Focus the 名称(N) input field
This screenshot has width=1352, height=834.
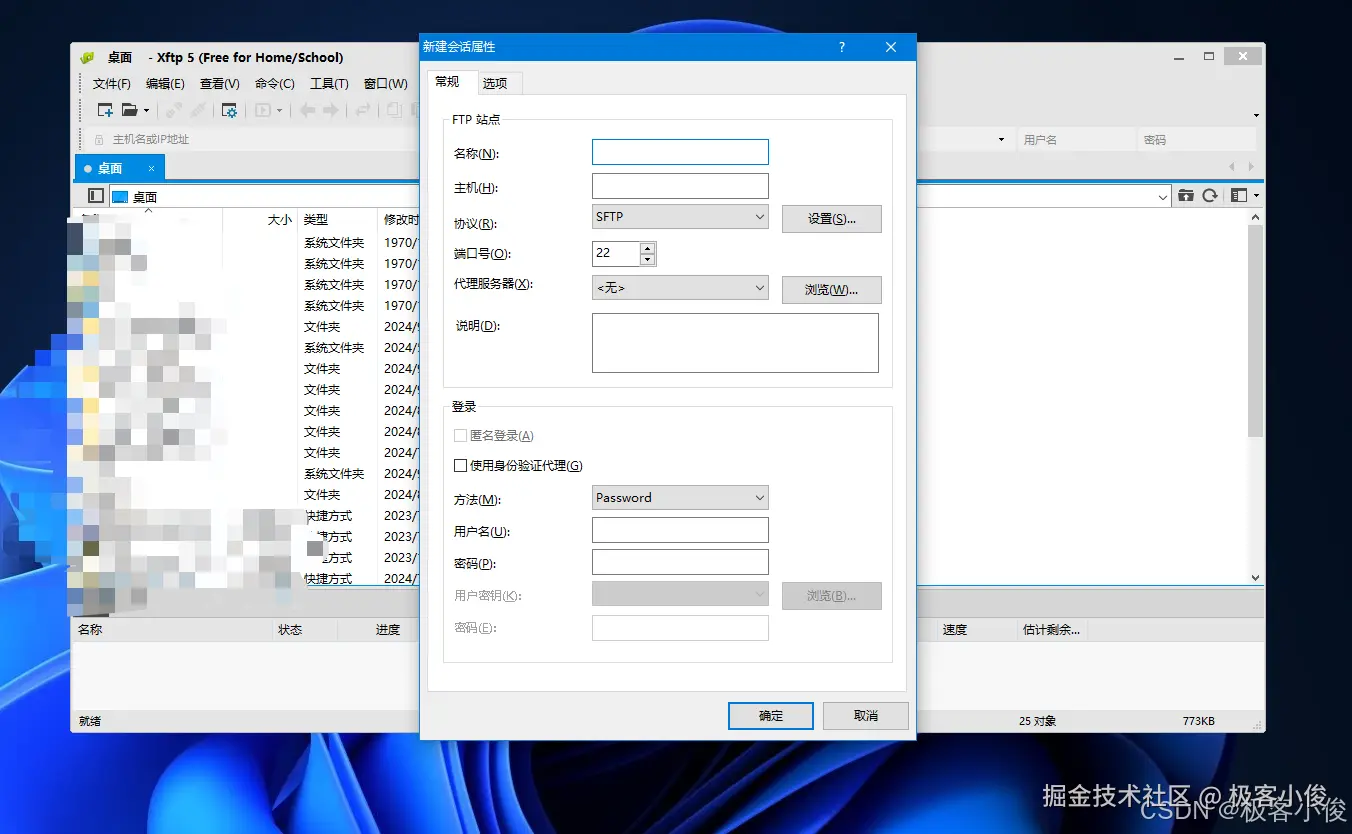[x=680, y=152]
